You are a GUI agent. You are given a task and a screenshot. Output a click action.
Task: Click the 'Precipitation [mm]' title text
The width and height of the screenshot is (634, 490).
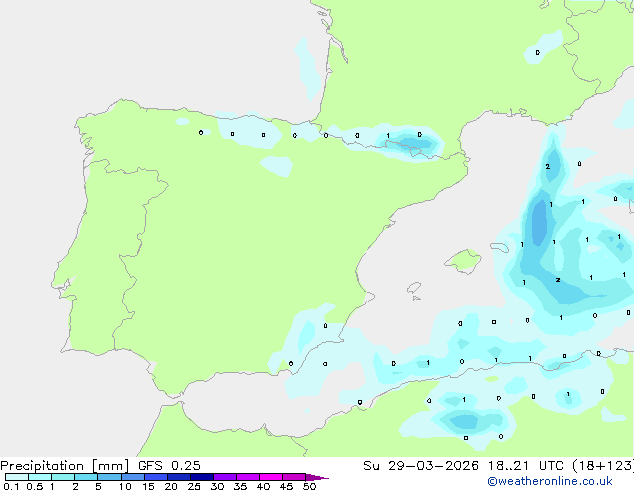pyautogui.click(x=64, y=466)
